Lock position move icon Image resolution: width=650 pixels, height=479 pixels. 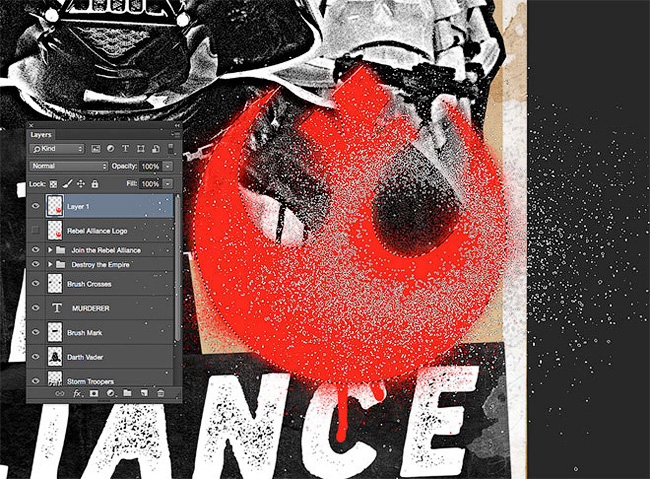(x=81, y=183)
